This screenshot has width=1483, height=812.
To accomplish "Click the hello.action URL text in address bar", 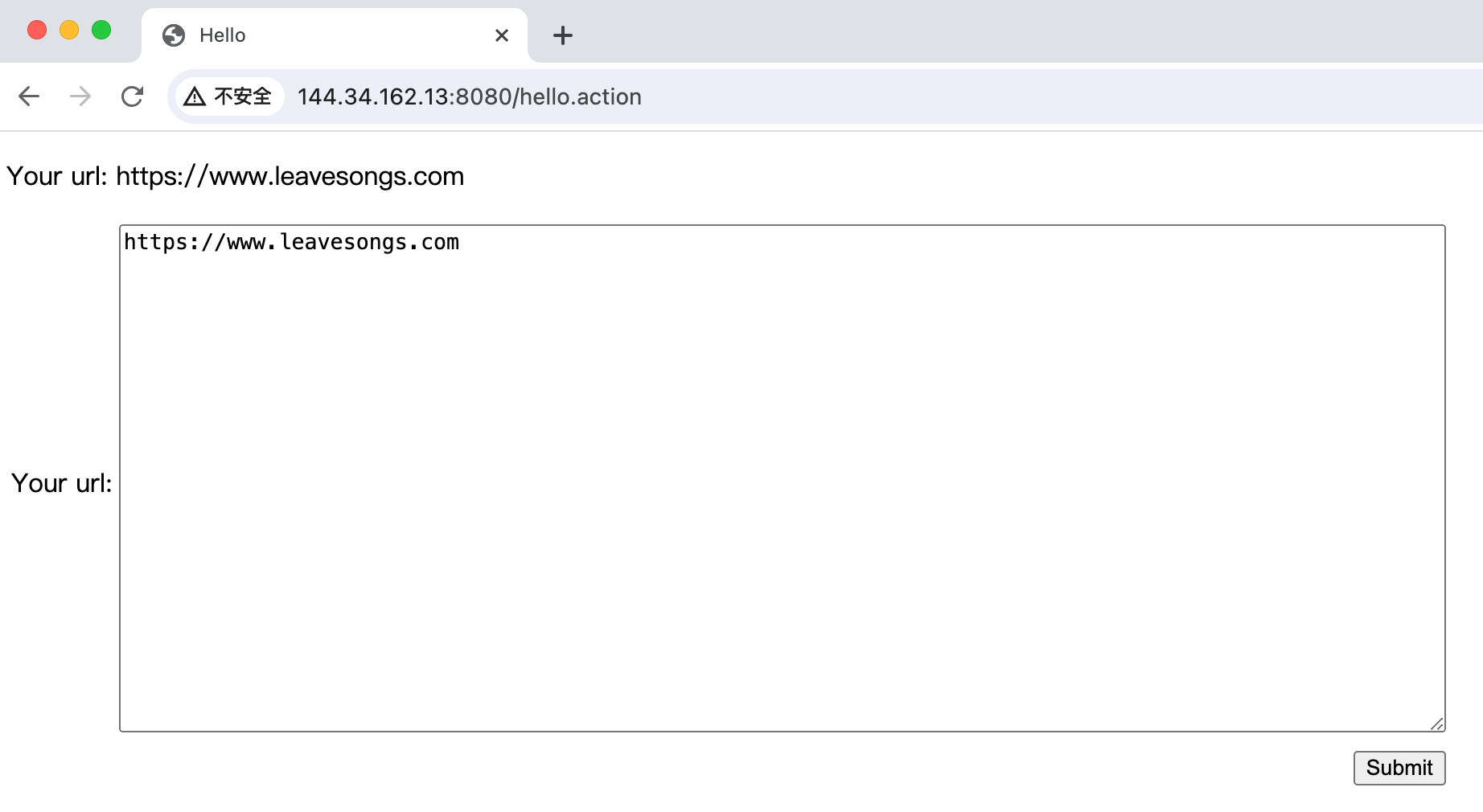I will 469,96.
